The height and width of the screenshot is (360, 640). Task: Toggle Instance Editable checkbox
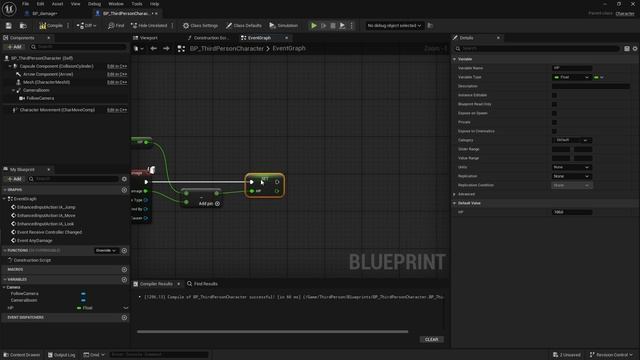point(554,95)
